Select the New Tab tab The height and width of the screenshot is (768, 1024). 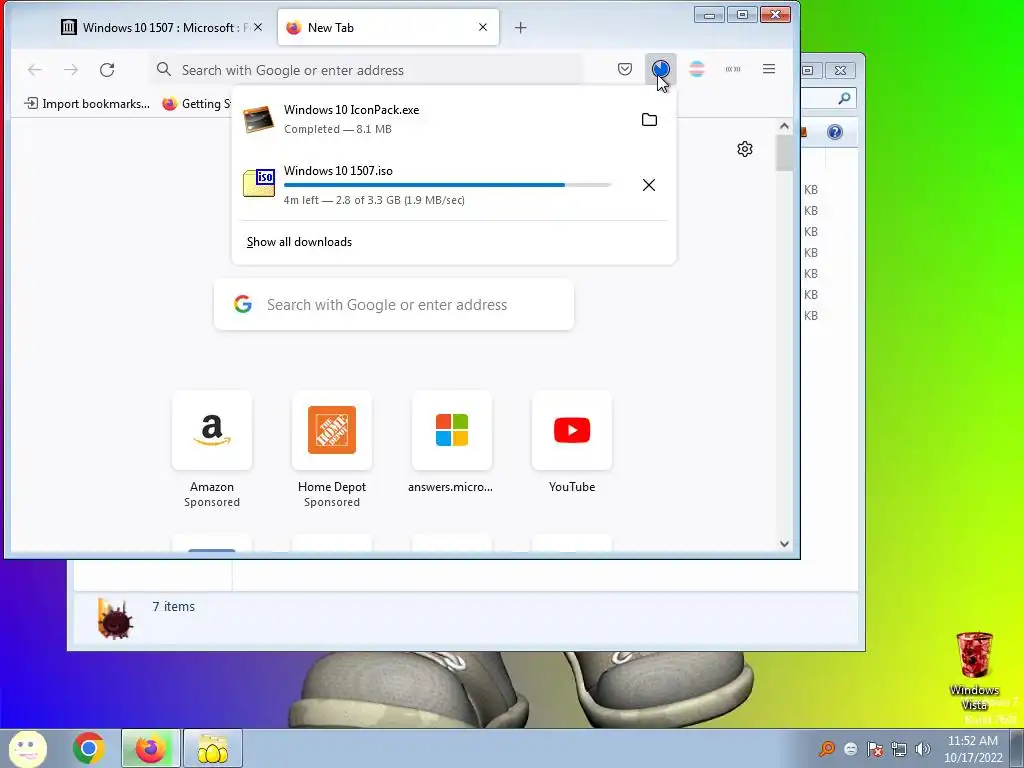pos(388,27)
